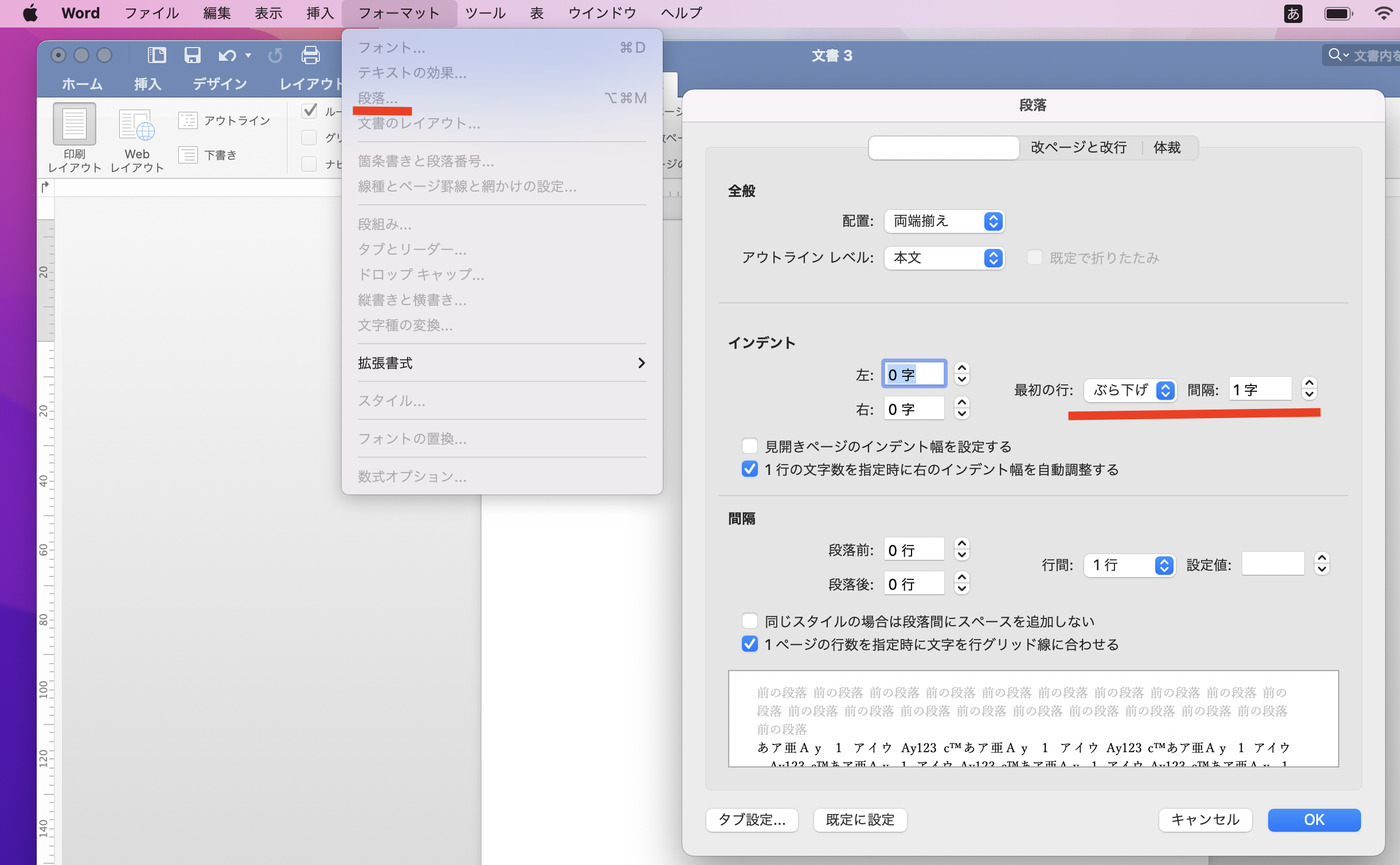The image size is (1400, 865).
Task: Uncheck 右のインデント幅を自動調整する checkbox
Action: [x=750, y=469]
